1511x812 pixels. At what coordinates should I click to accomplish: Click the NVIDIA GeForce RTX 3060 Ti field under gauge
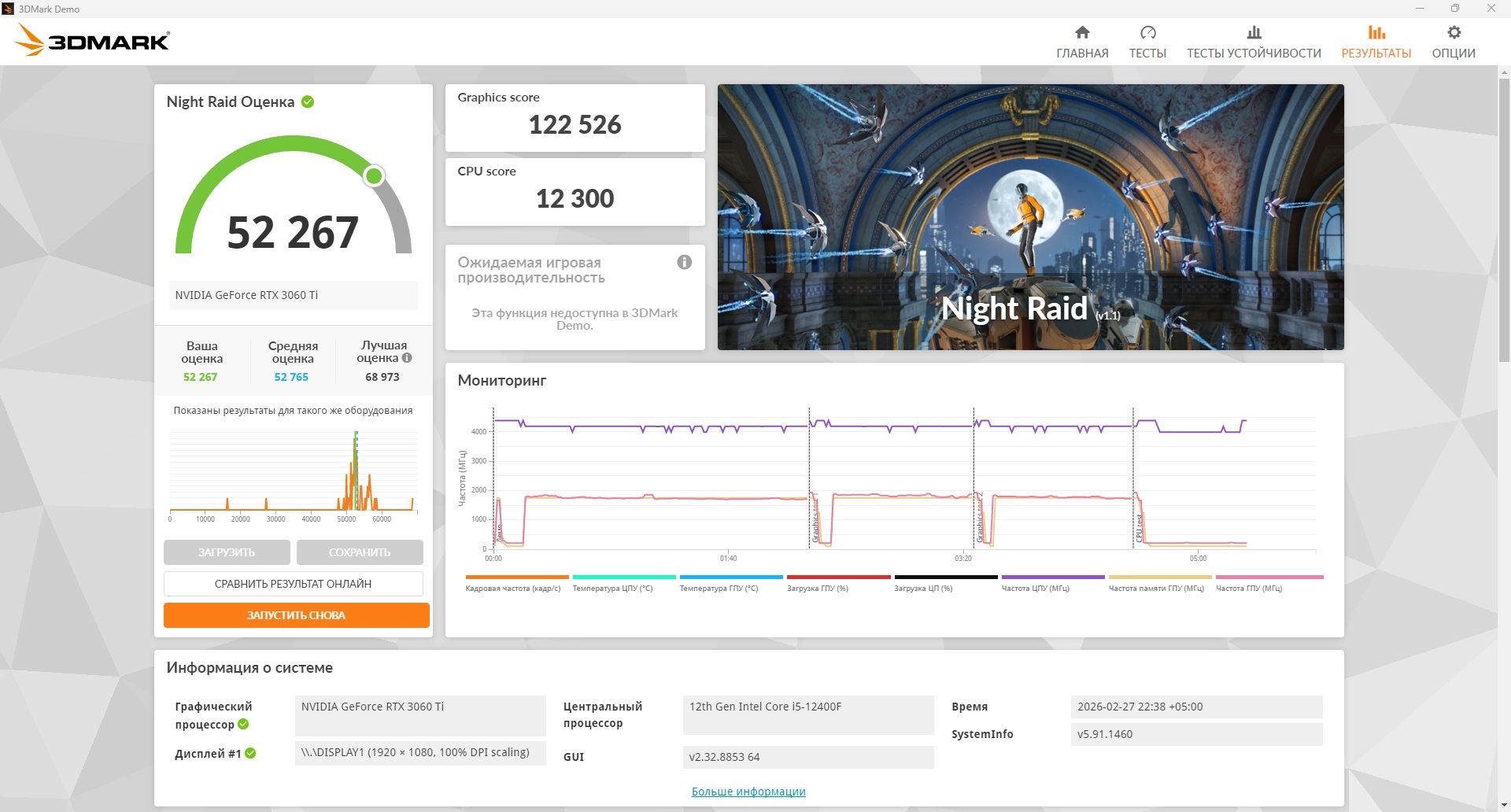(x=293, y=295)
